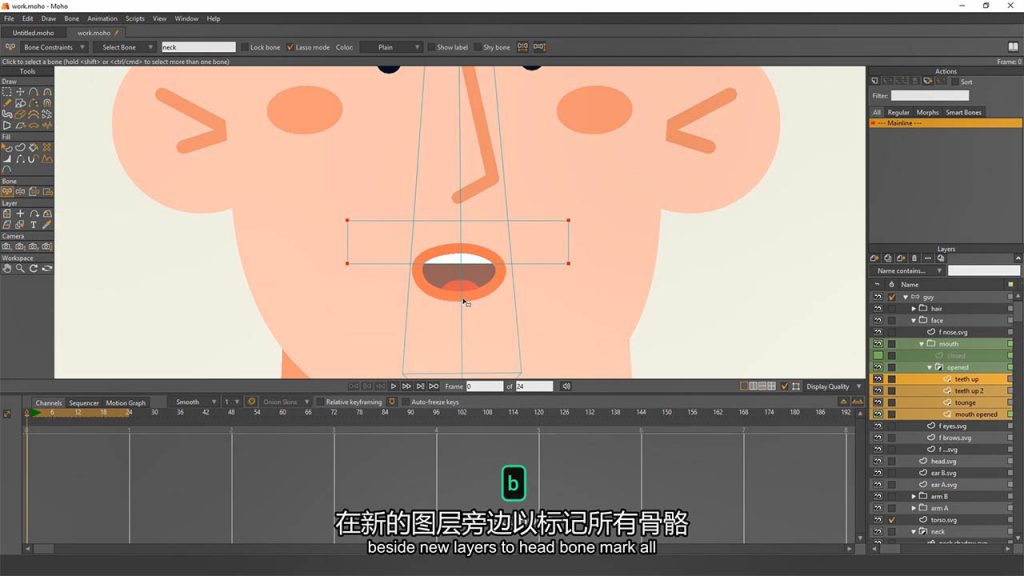Open the File menu
Image resolution: width=1024 pixels, height=576 pixels.
(9, 19)
